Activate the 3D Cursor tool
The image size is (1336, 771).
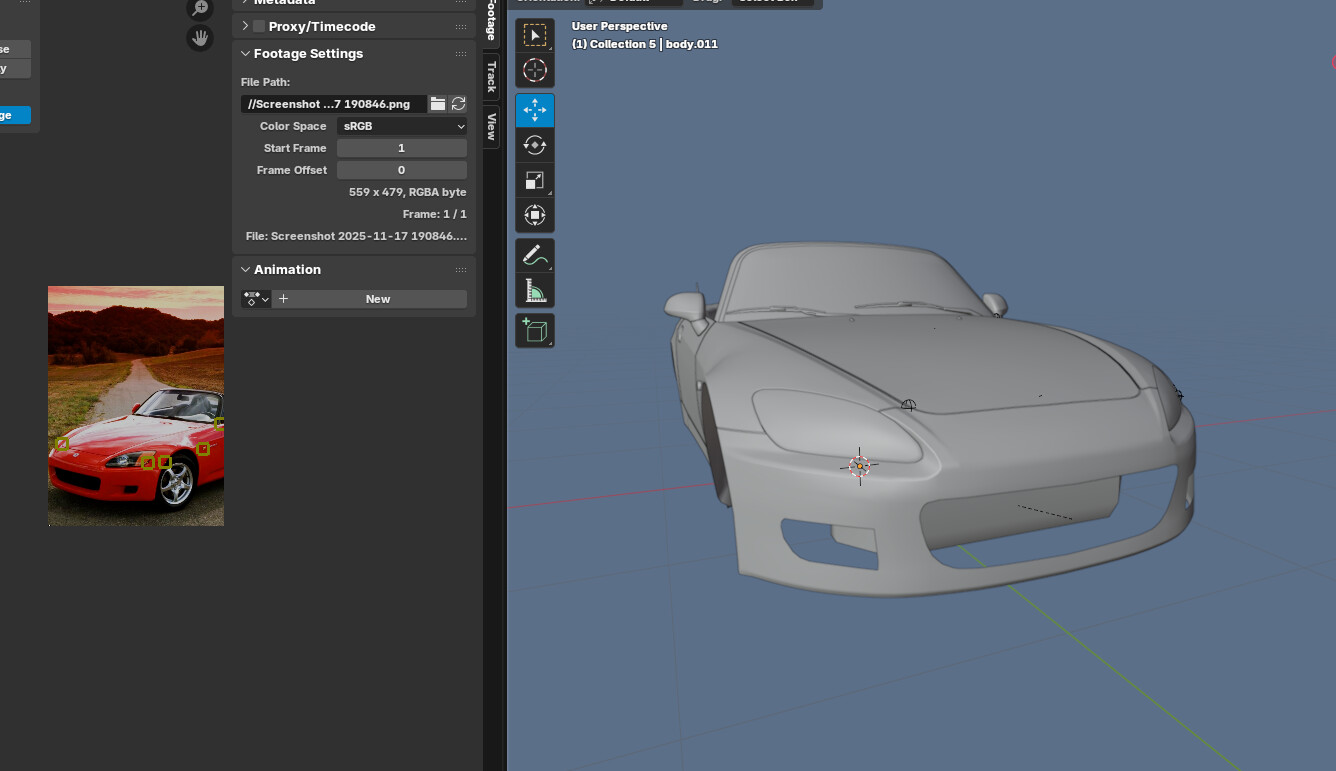(535, 70)
